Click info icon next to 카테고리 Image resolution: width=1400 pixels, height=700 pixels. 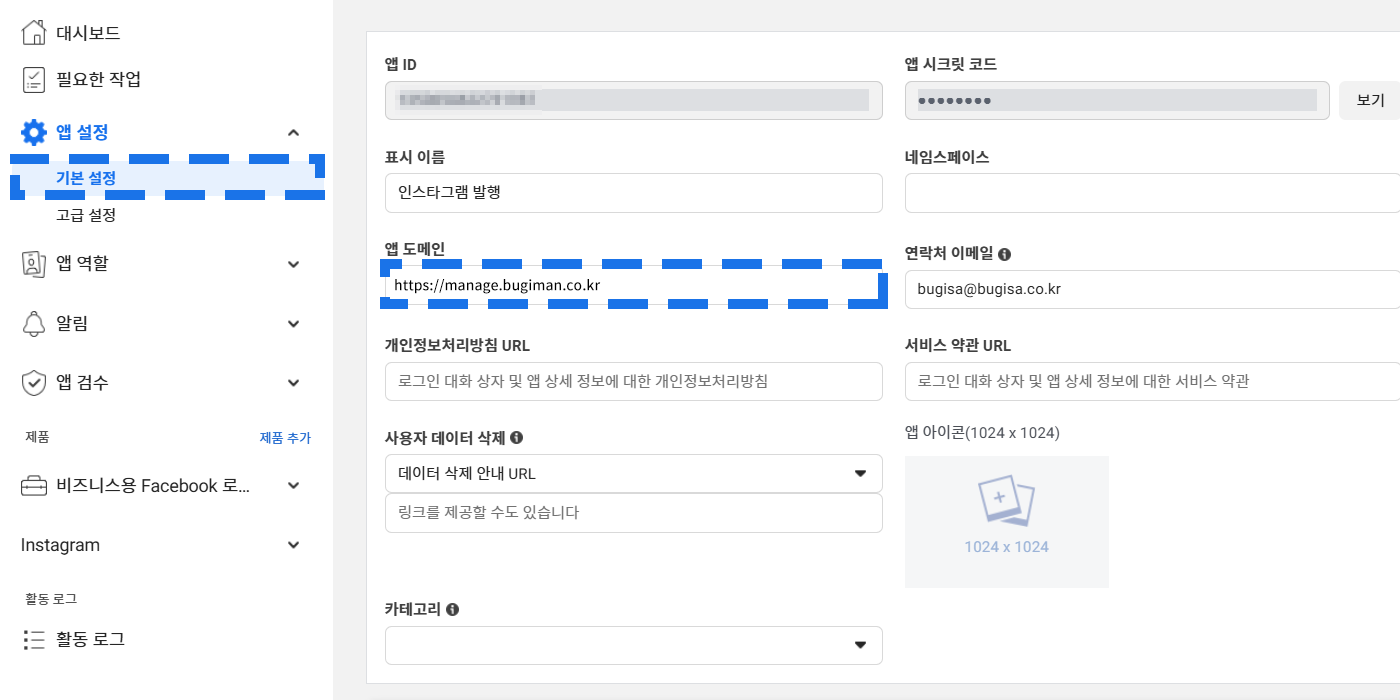452,609
